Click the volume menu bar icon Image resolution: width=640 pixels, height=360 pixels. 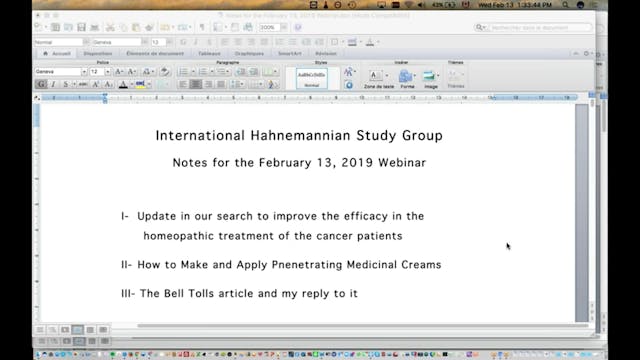coord(421,5)
